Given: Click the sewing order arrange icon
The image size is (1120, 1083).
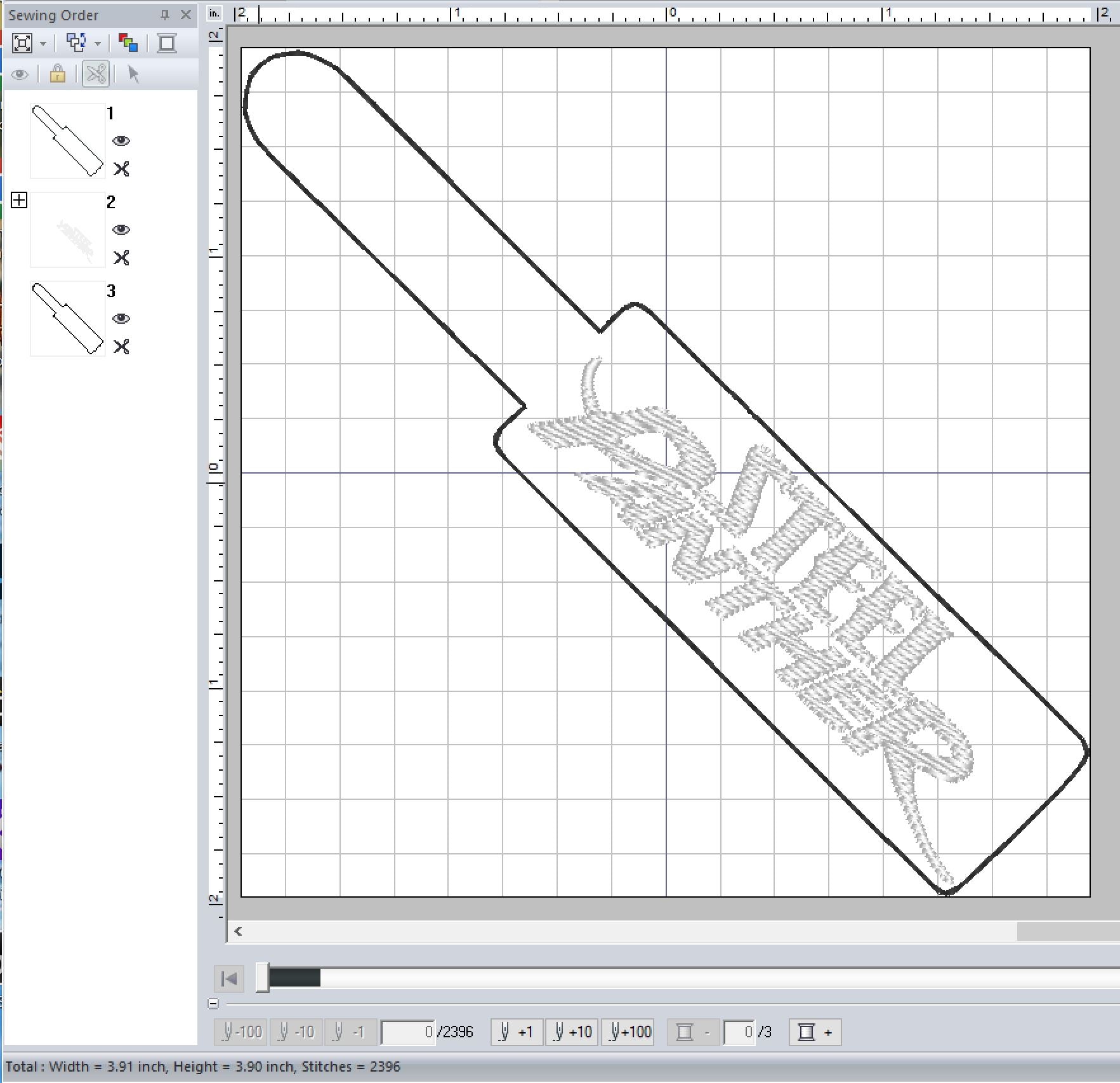Looking at the screenshot, I should click(x=77, y=43).
